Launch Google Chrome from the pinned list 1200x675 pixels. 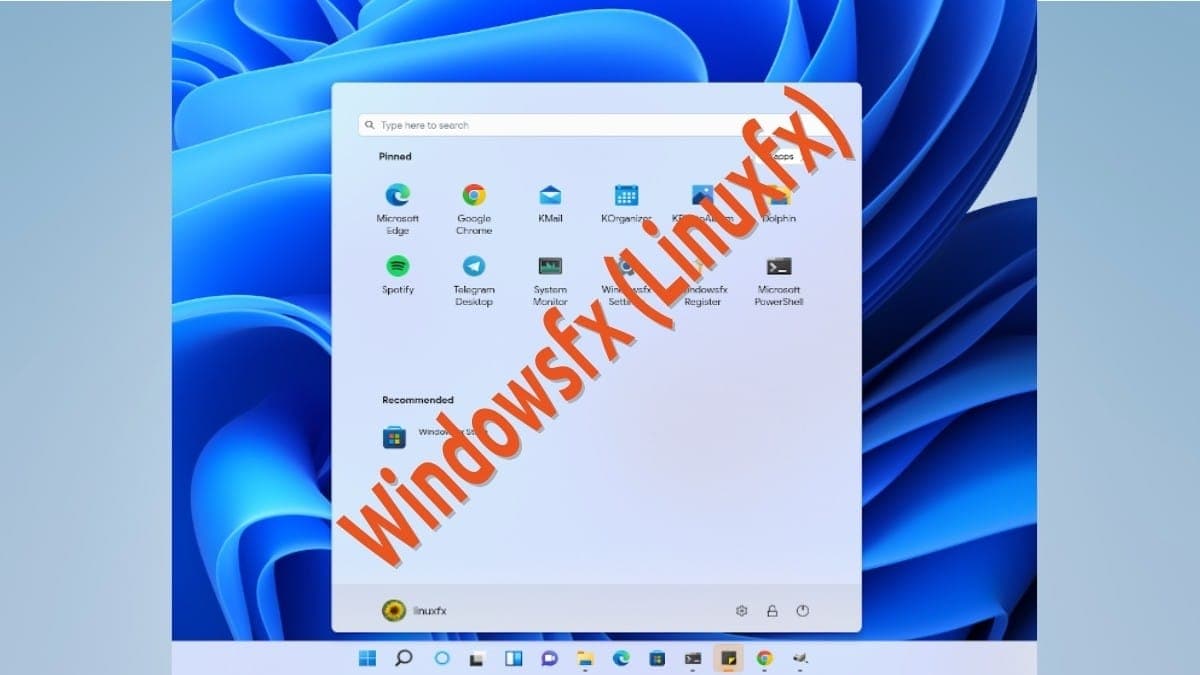point(474,195)
